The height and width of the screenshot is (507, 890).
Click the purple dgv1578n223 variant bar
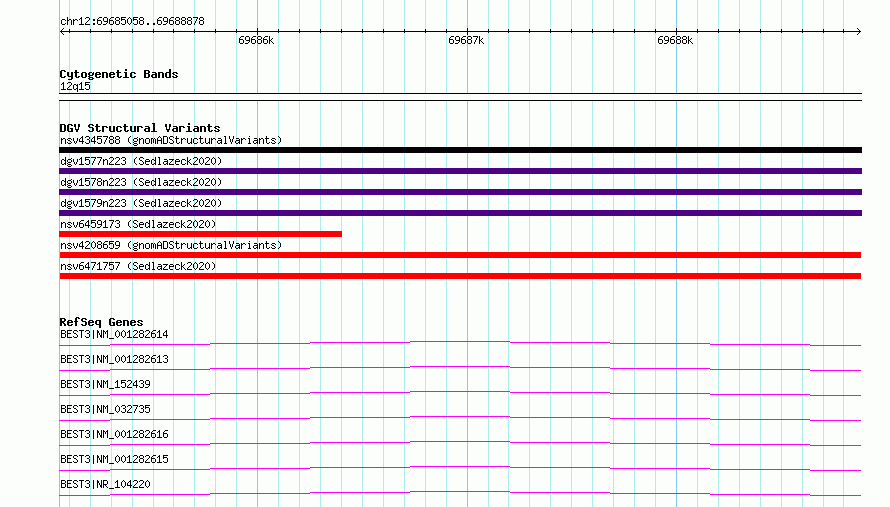[460, 192]
